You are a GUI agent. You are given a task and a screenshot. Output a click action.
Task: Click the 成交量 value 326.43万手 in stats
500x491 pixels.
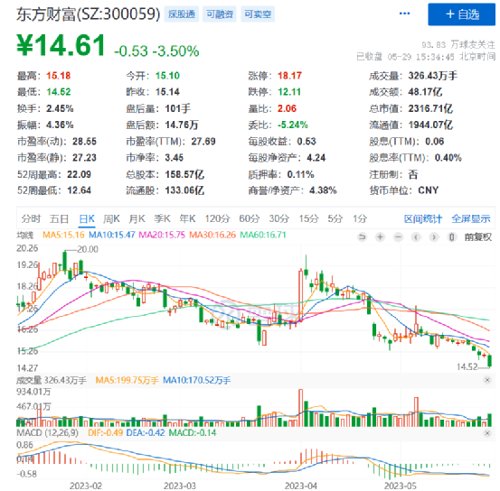433,76
